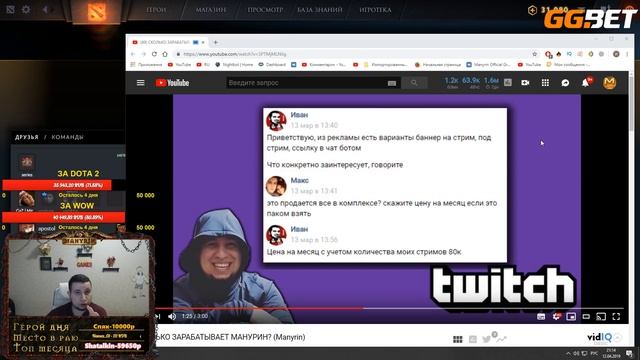This screenshot has height=360, width=640.
Task: Bookmark page with the star icon
Action: point(535,54)
